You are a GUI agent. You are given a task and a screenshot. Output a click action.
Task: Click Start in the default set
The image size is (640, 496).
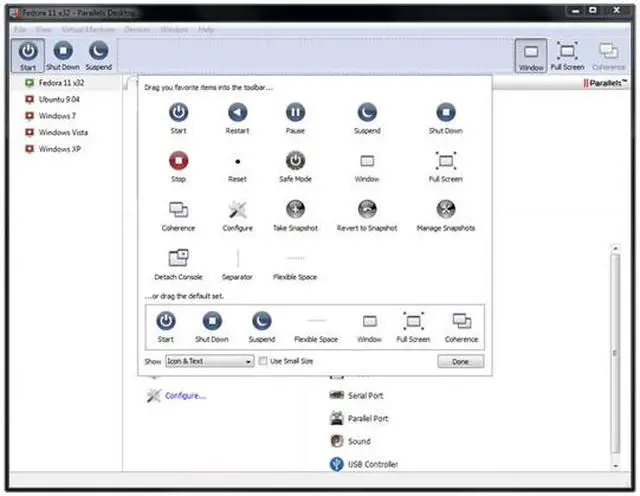(166, 327)
